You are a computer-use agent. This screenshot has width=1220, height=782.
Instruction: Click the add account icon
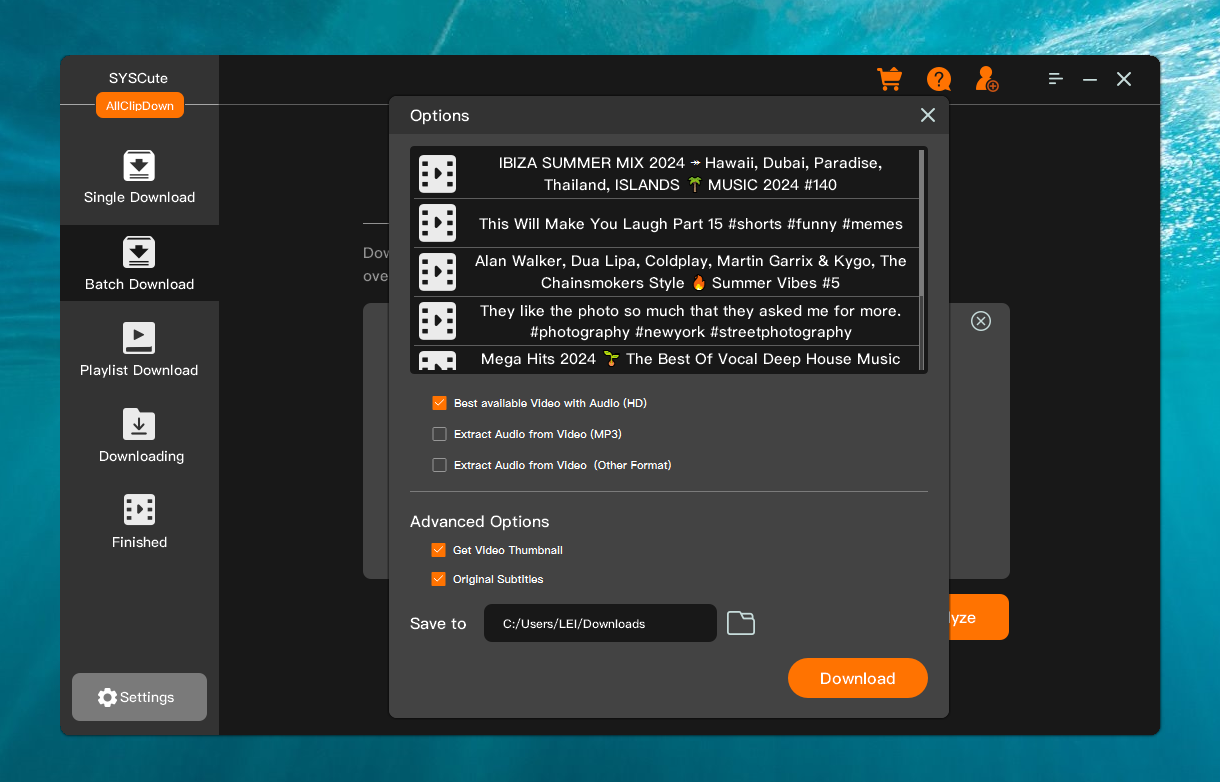point(986,79)
